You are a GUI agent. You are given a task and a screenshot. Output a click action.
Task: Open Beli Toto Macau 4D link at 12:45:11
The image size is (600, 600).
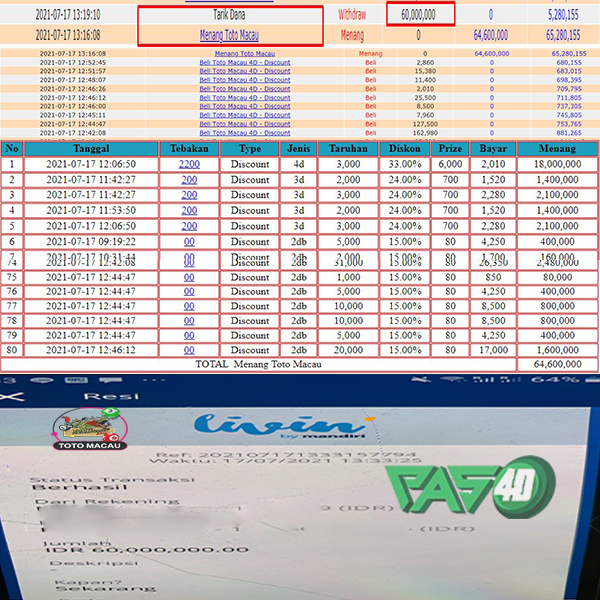click(x=245, y=115)
